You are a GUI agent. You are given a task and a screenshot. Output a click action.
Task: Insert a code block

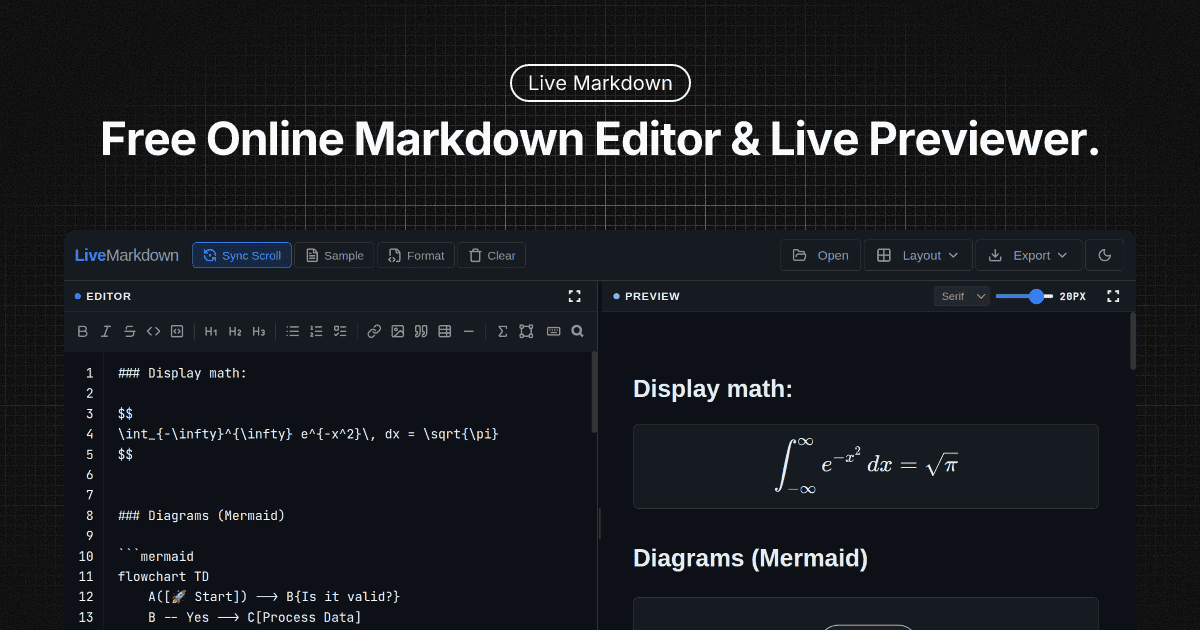[177, 331]
